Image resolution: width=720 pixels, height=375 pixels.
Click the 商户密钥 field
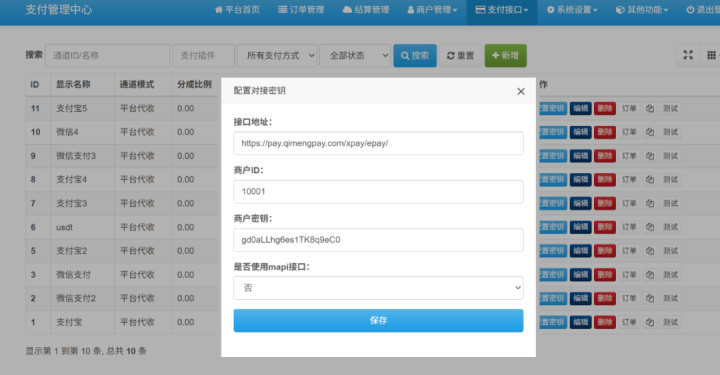pos(378,240)
